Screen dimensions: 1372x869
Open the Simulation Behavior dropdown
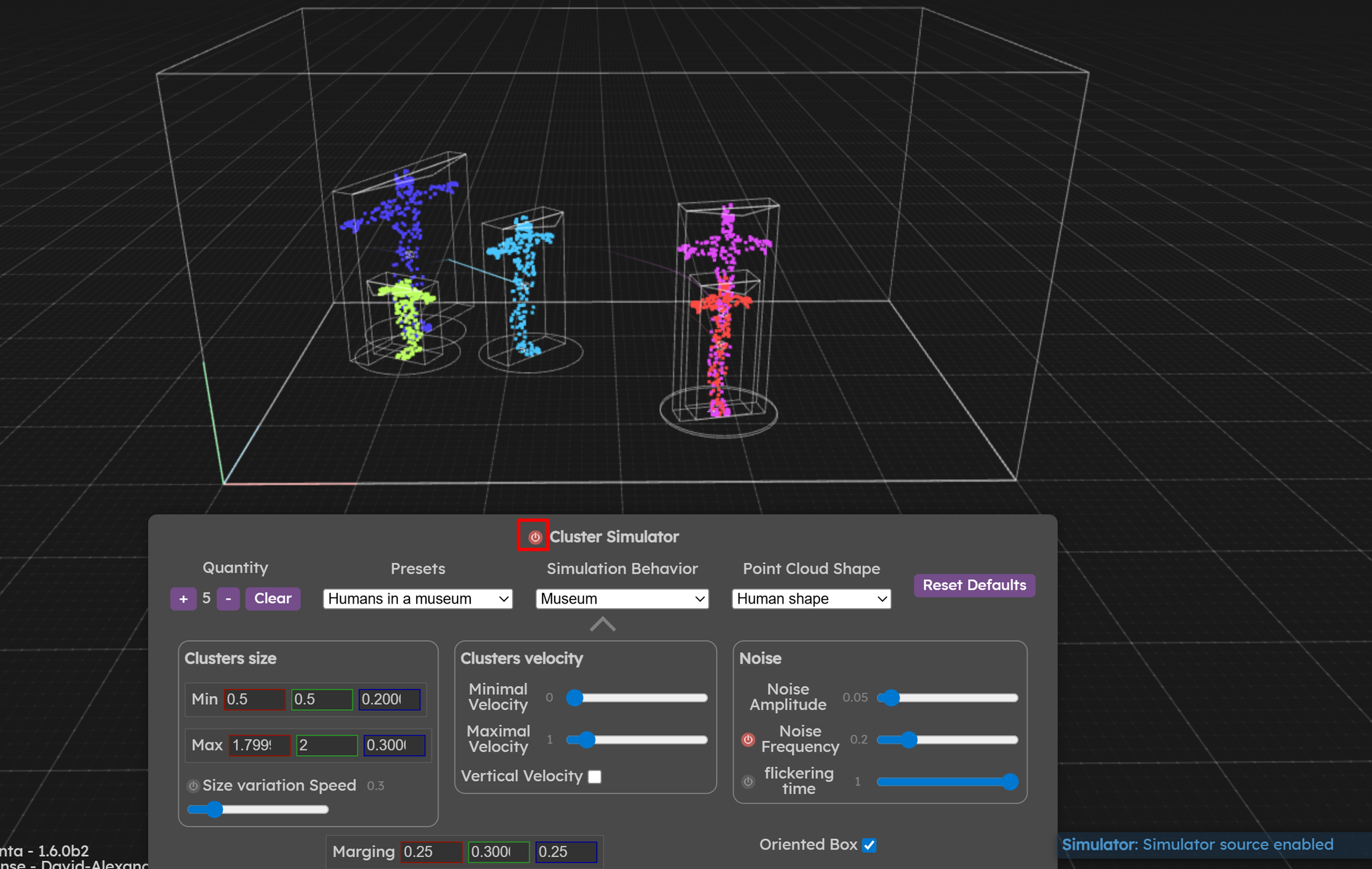pos(622,598)
